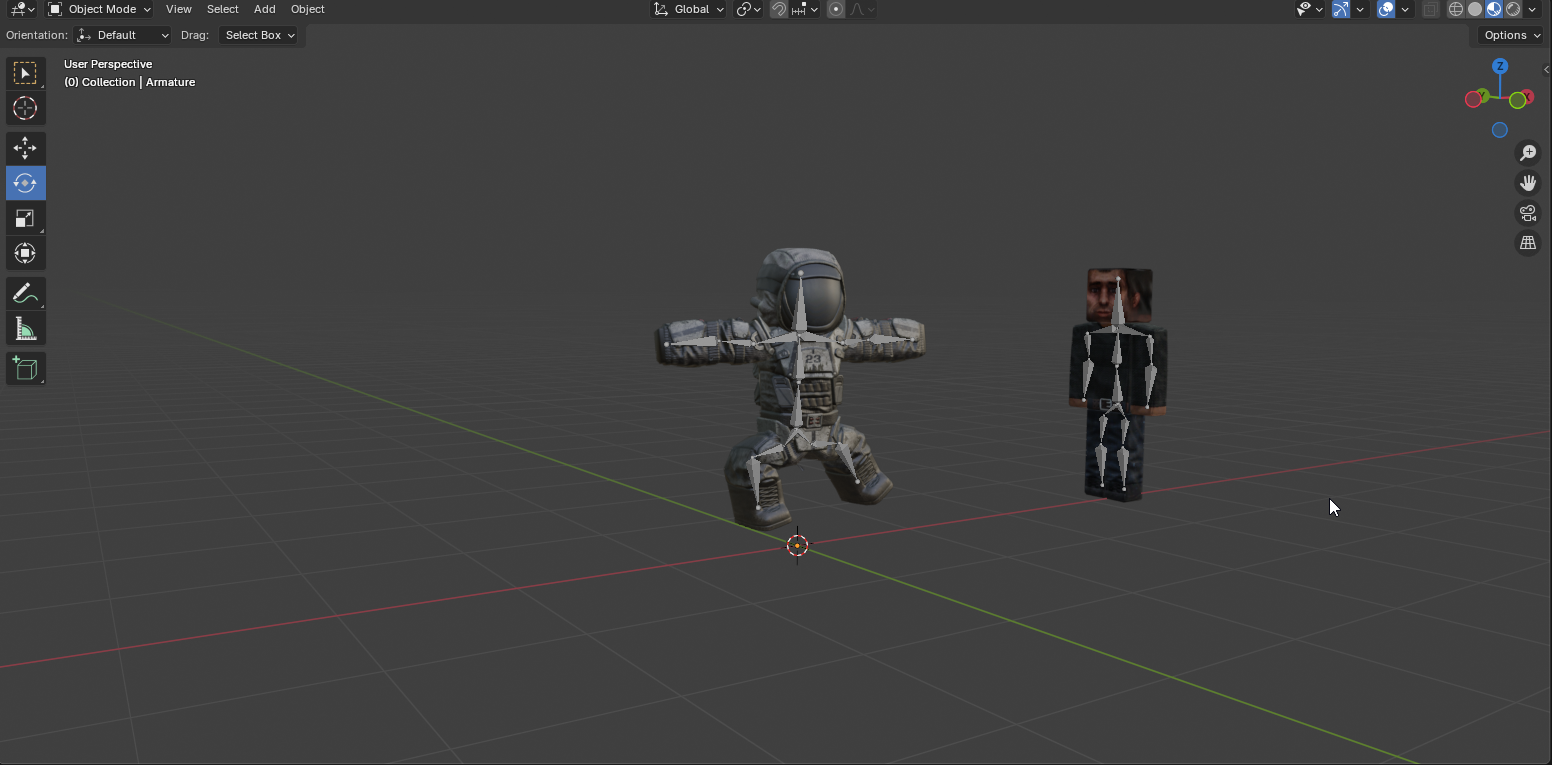This screenshot has height=765, width=1552.
Task: Select the Measure tool
Action: coord(25,329)
